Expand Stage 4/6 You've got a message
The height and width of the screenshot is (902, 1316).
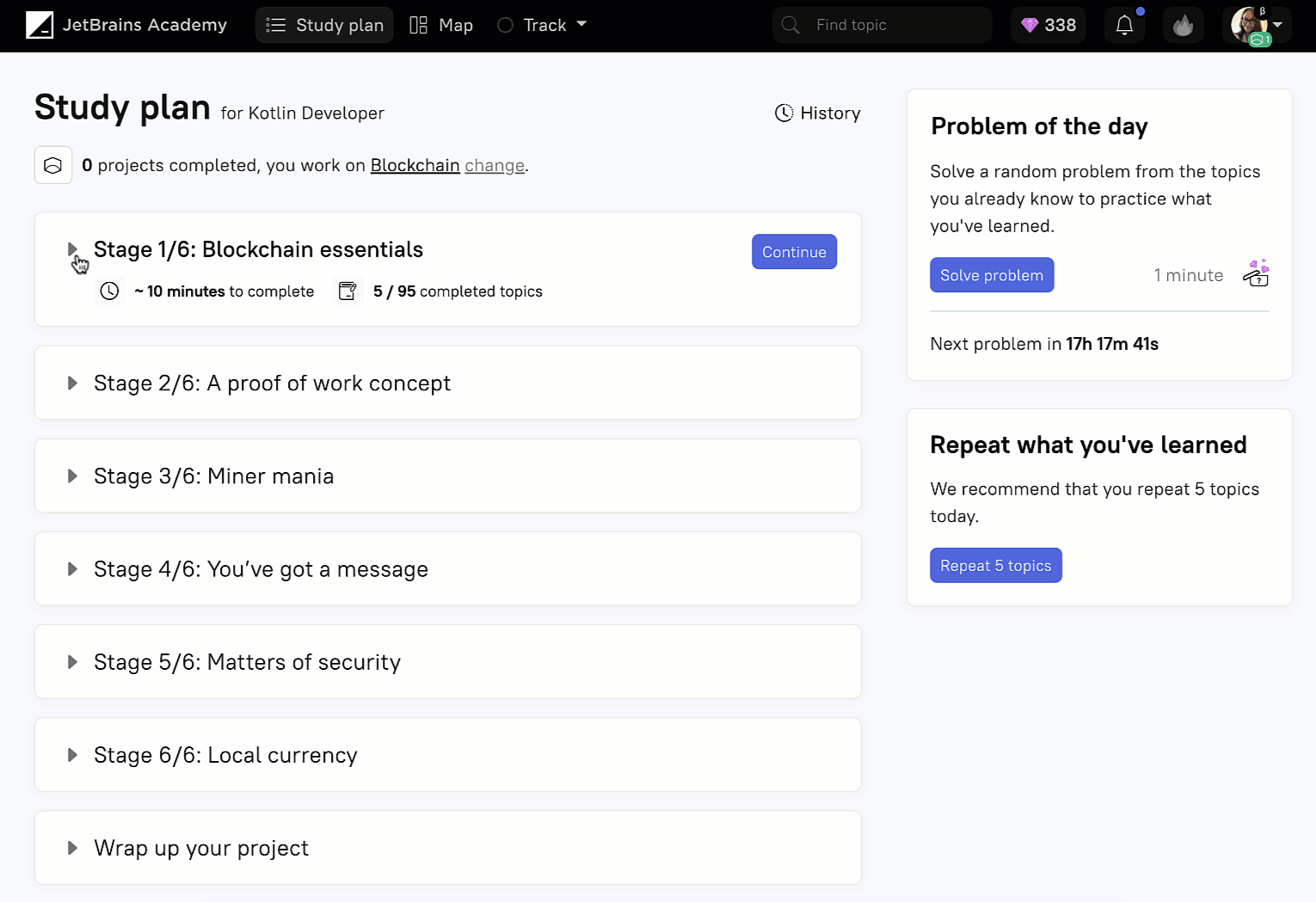[x=72, y=569]
